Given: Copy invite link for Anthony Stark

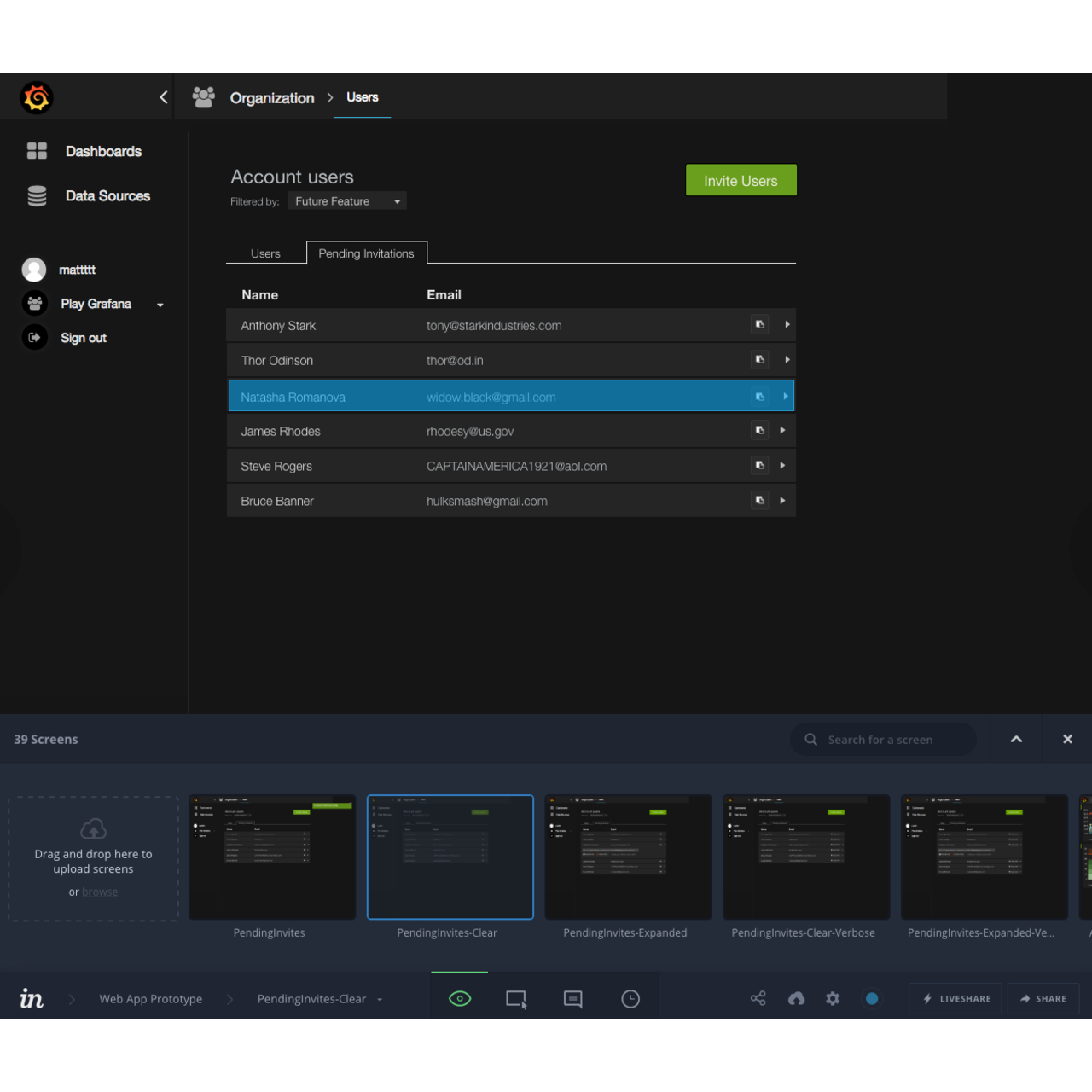Looking at the screenshot, I should point(759,324).
